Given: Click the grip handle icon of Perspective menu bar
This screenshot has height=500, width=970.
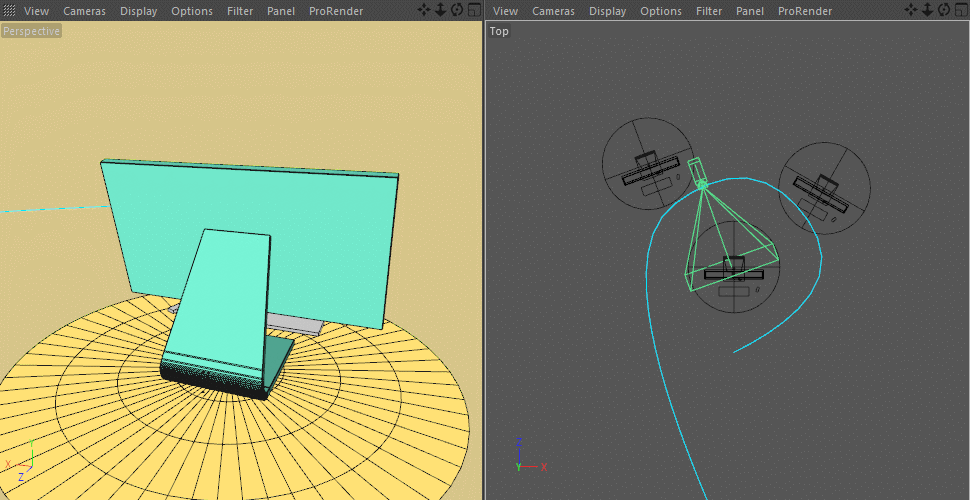Looking at the screenshot, I should coord(9,11).
